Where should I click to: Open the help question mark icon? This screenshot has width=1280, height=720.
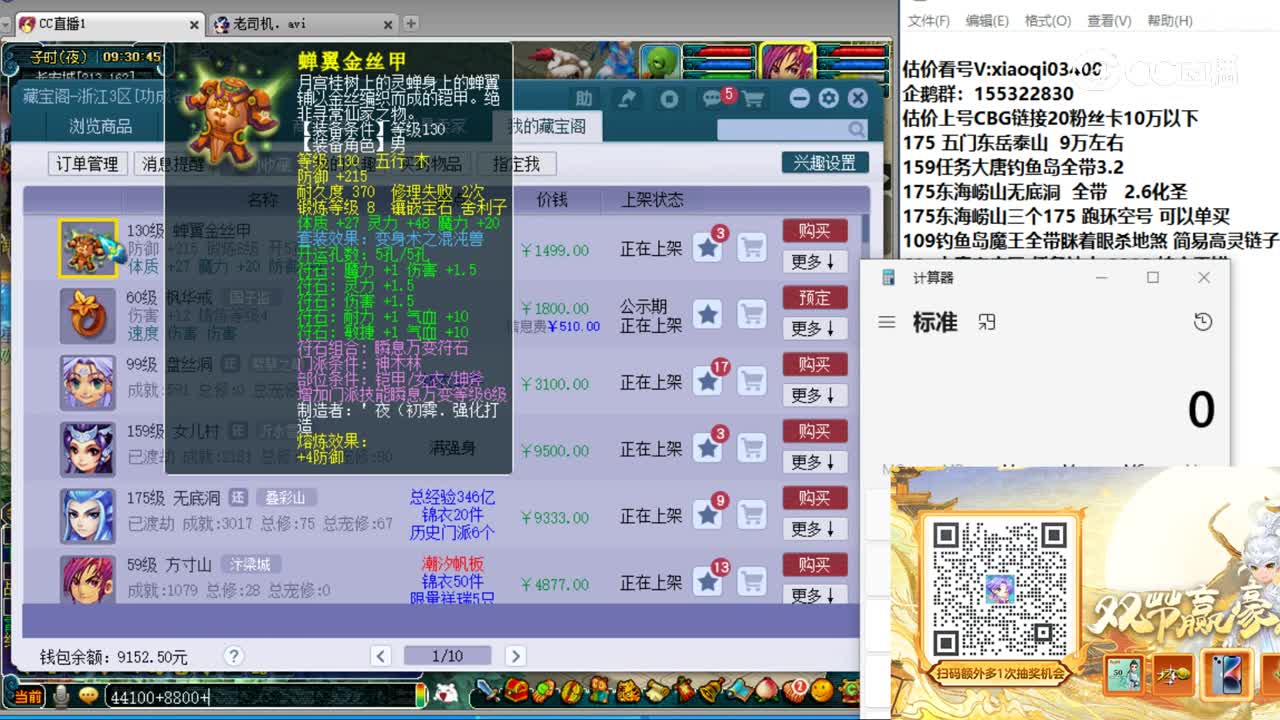point(233,656)
